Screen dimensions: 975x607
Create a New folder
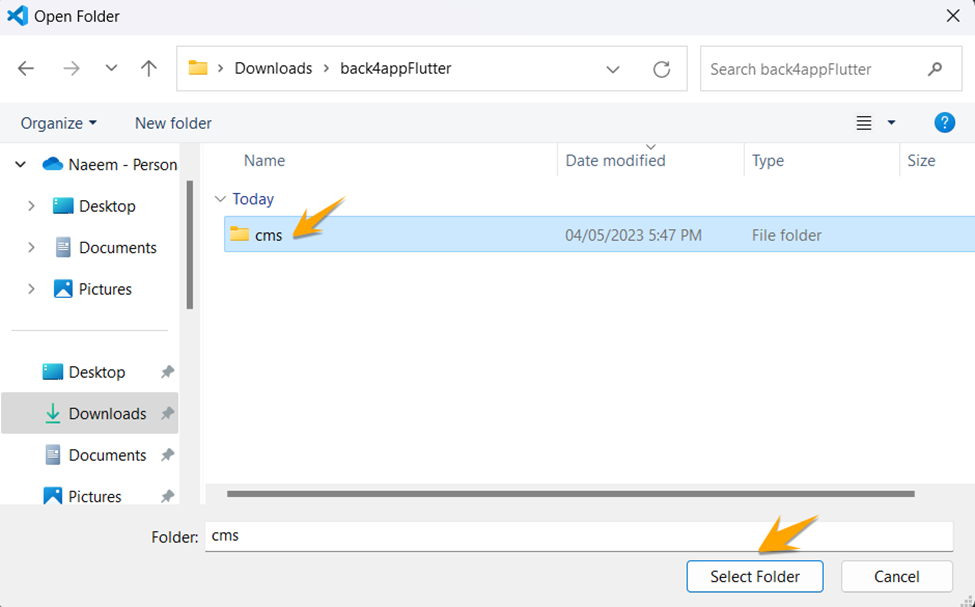(x=172, y=122)
